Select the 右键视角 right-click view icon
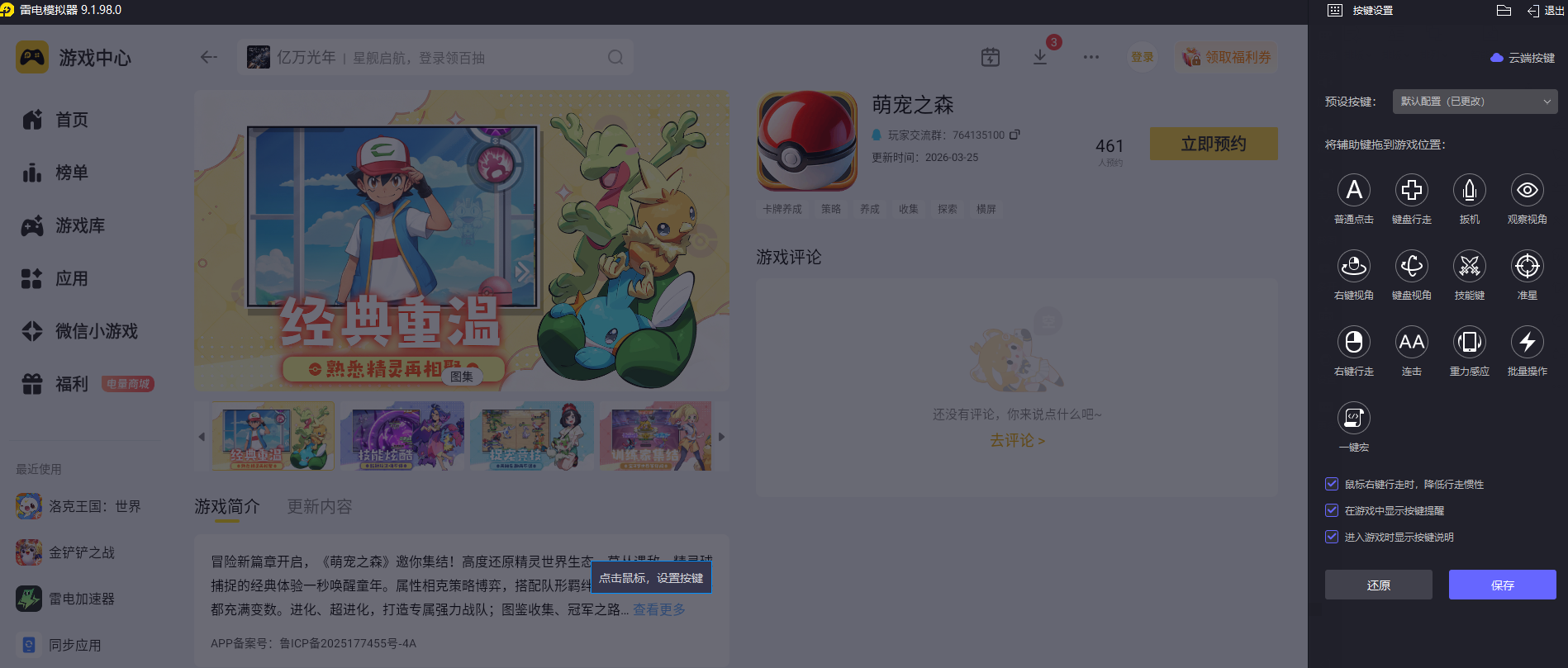The image size is (1568, 668). [1353, 266]
